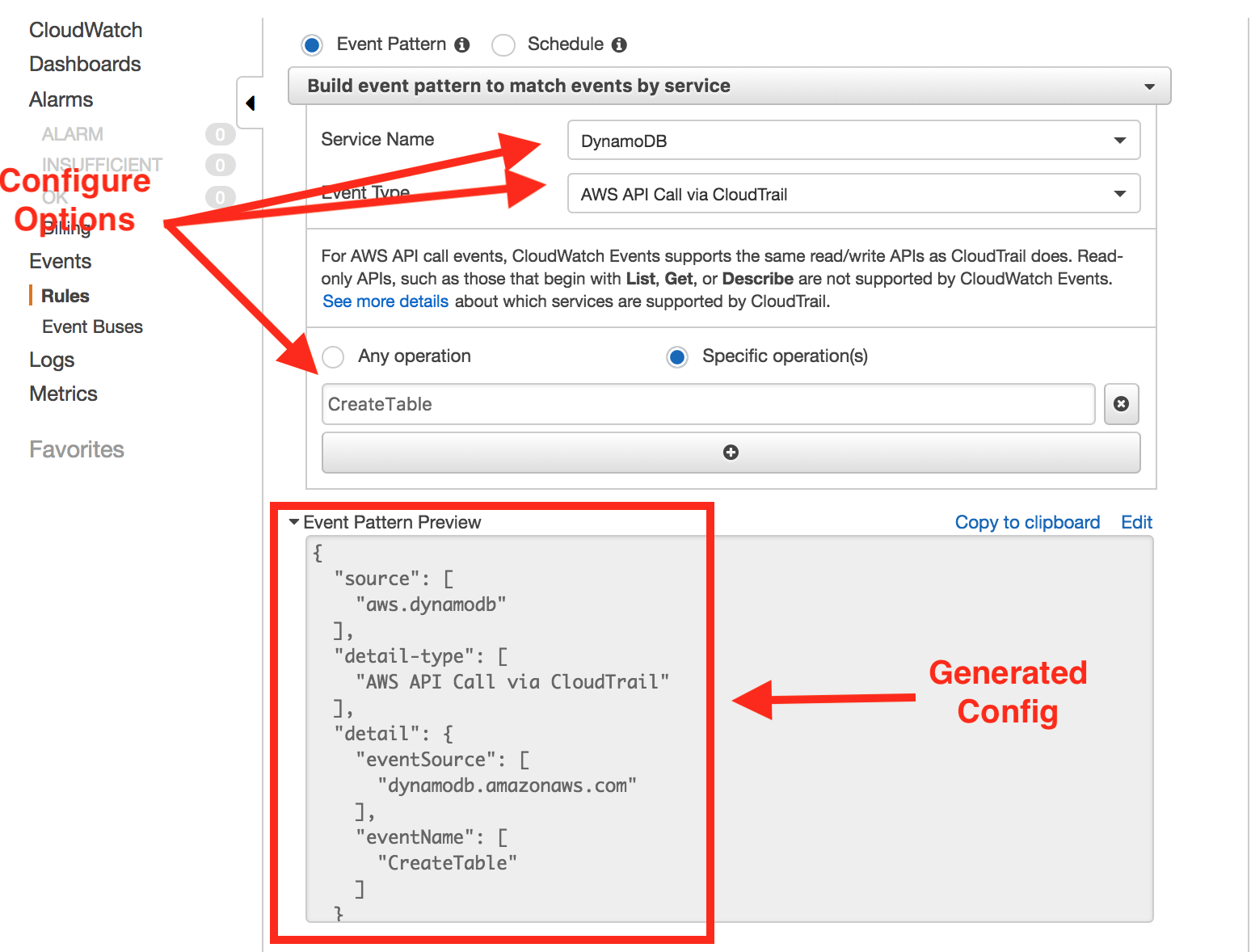Remove the CreateTable operation
Viewport: 1251px width, 952px height.
click(x=1122, y=404)
